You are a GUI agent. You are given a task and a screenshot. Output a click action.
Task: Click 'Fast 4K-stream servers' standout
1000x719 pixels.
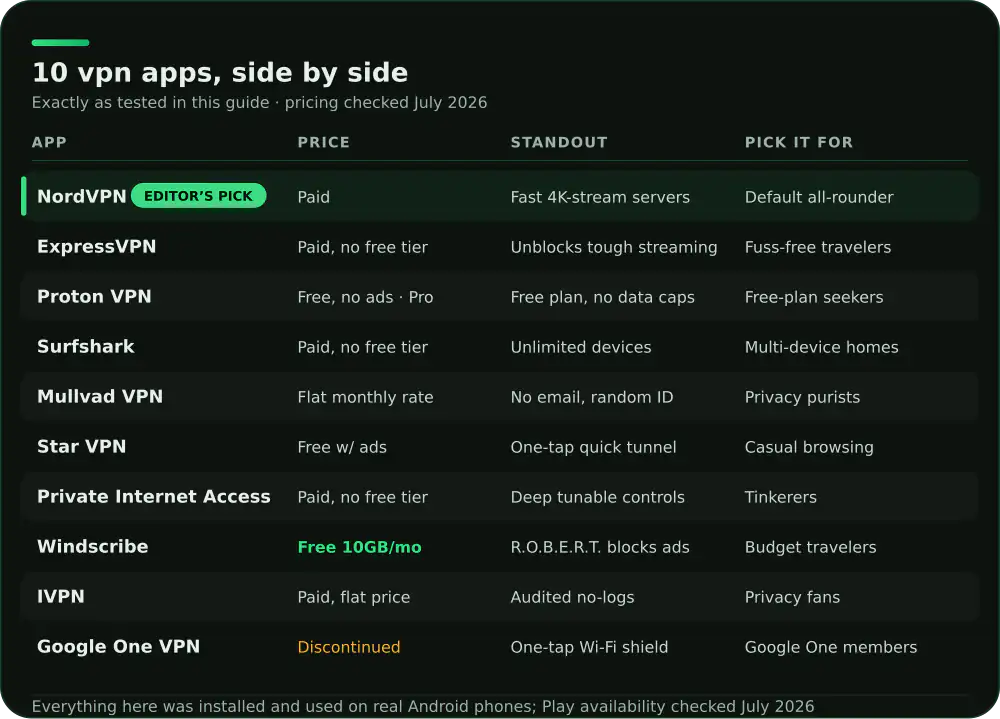pos(600,197)
